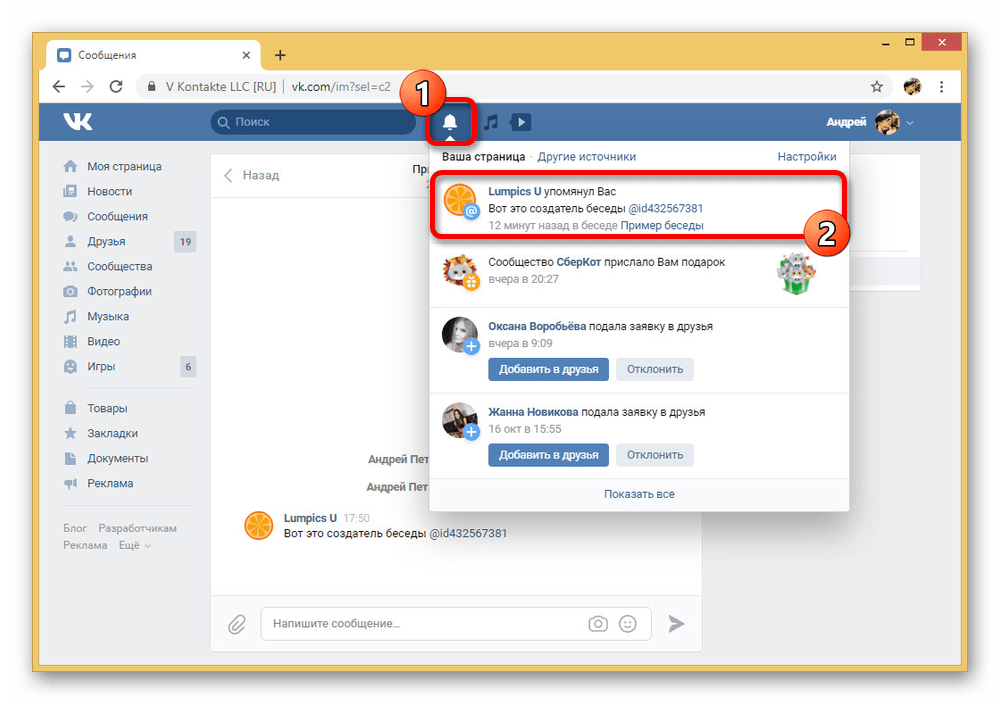Open Фотографии in the sidebar
Image resolution: width=1000 pixels, height=704 pixels.
[119, 291]
